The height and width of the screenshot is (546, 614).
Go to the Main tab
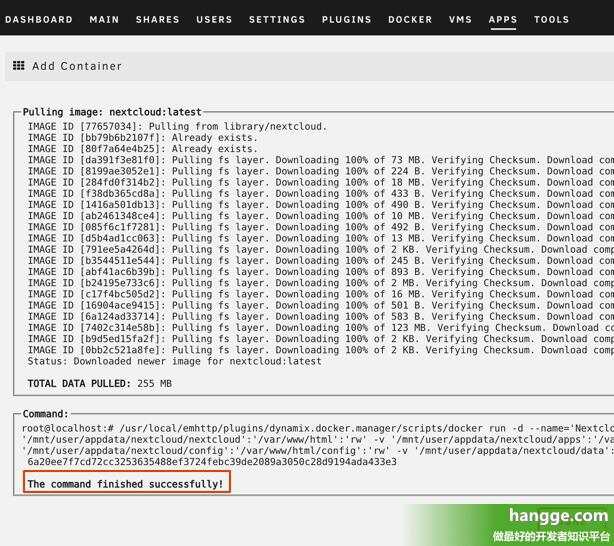(x=104, y=19)
